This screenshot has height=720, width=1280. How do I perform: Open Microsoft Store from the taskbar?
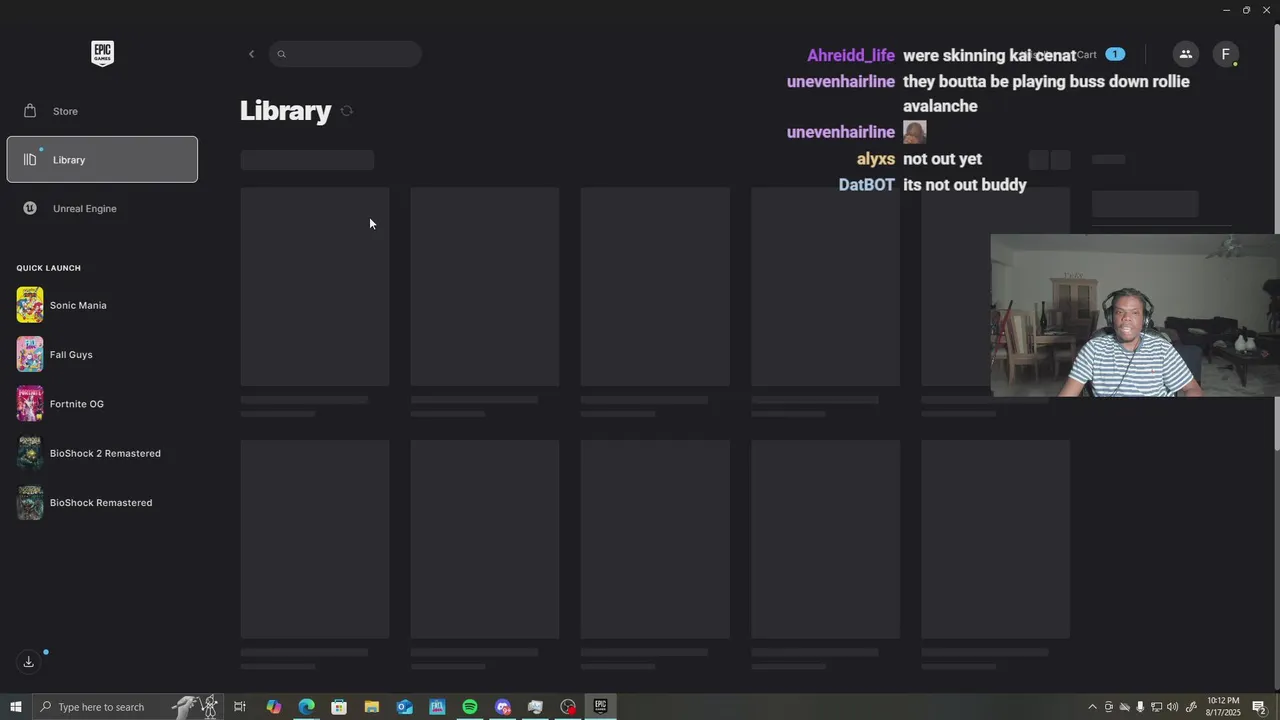click(339, 707)
